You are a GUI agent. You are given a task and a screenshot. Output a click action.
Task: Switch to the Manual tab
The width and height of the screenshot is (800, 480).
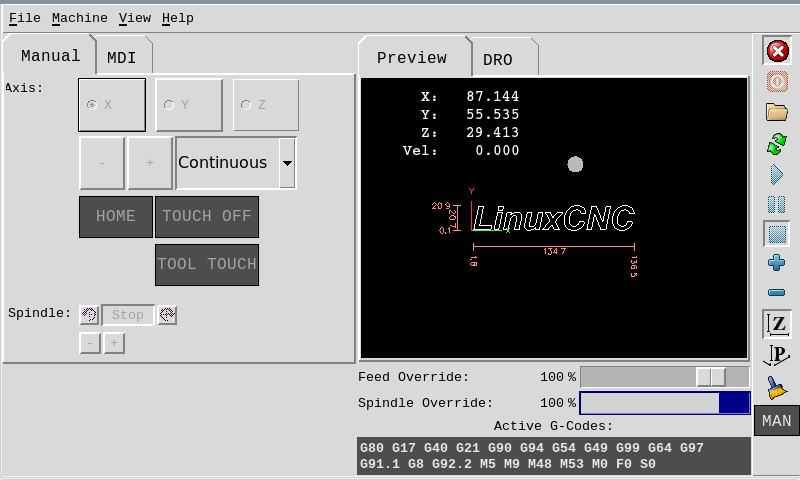50,56
